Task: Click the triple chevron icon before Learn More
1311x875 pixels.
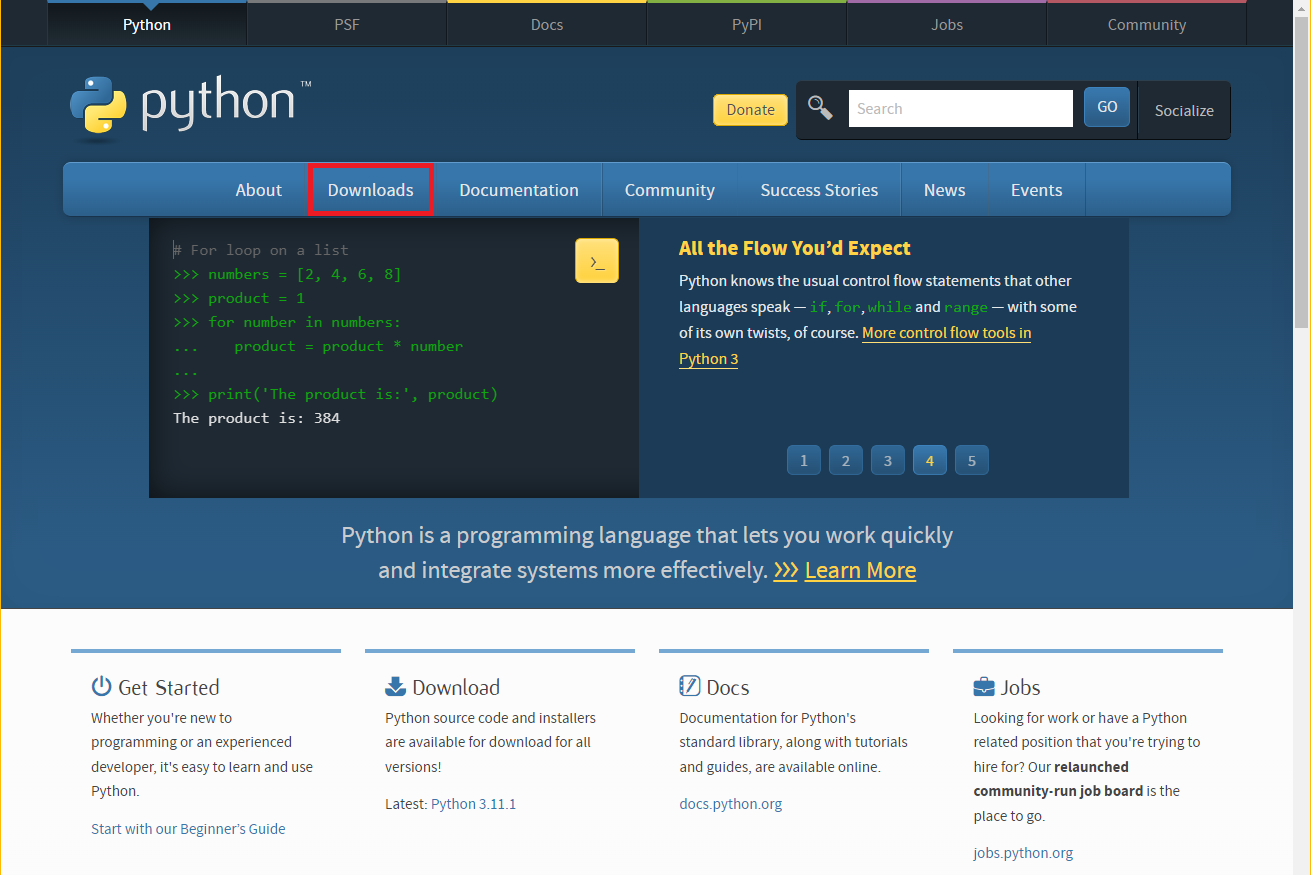Action: [x=785, y=570]
